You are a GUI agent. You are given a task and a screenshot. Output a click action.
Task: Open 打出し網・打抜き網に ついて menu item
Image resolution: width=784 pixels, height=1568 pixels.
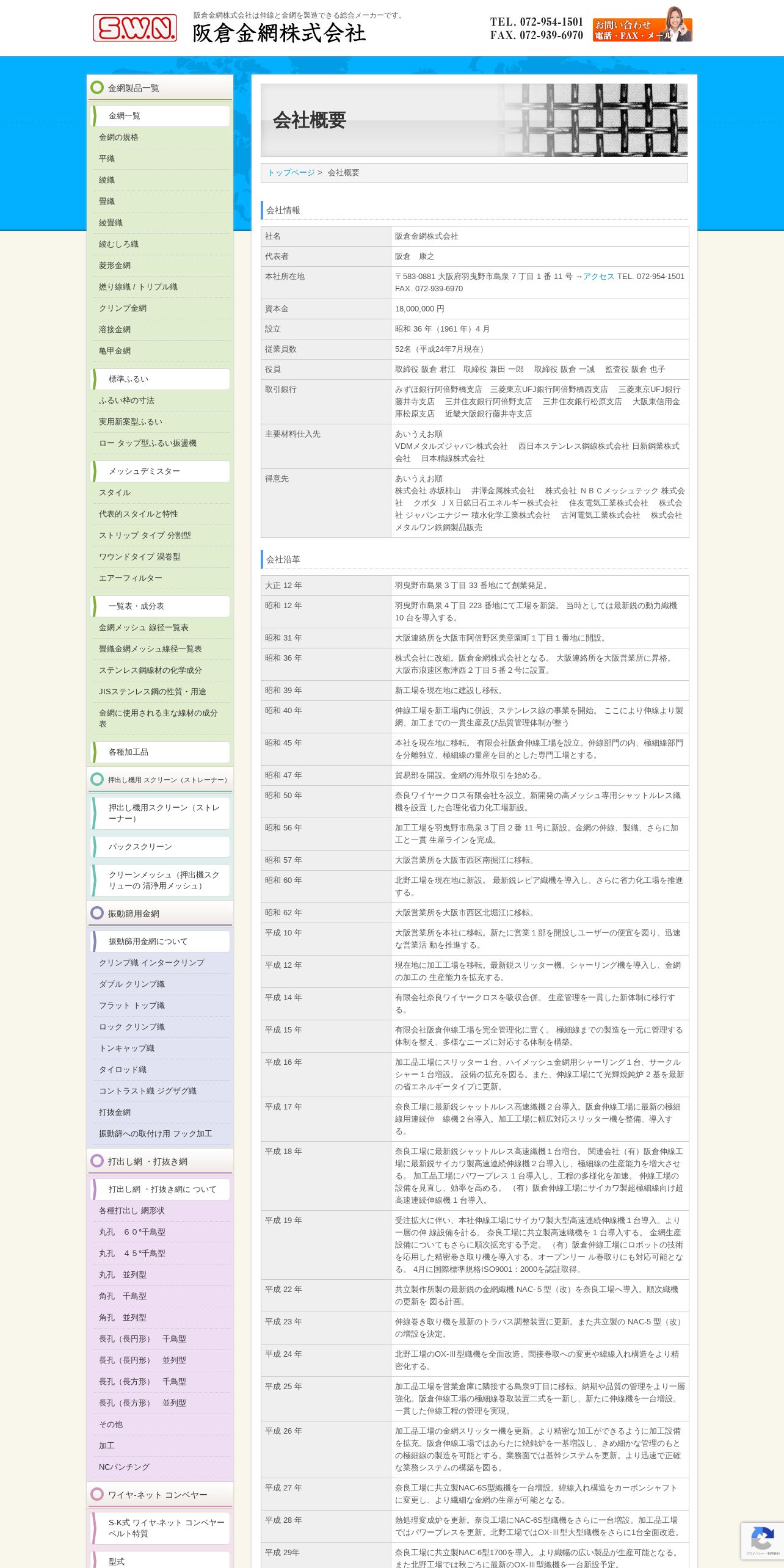click(161, 1189)
